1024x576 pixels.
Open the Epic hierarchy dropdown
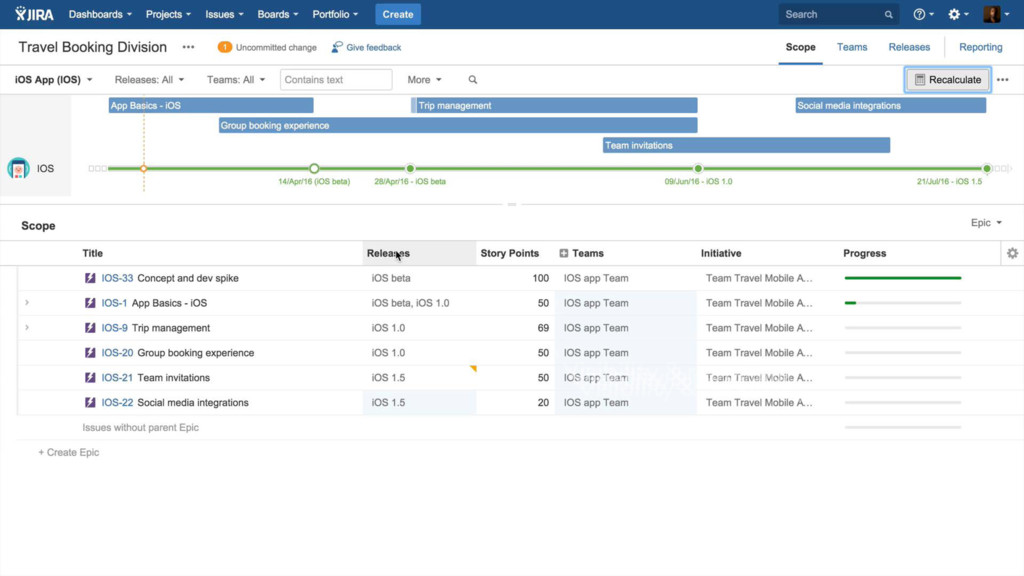pos(985,223)
